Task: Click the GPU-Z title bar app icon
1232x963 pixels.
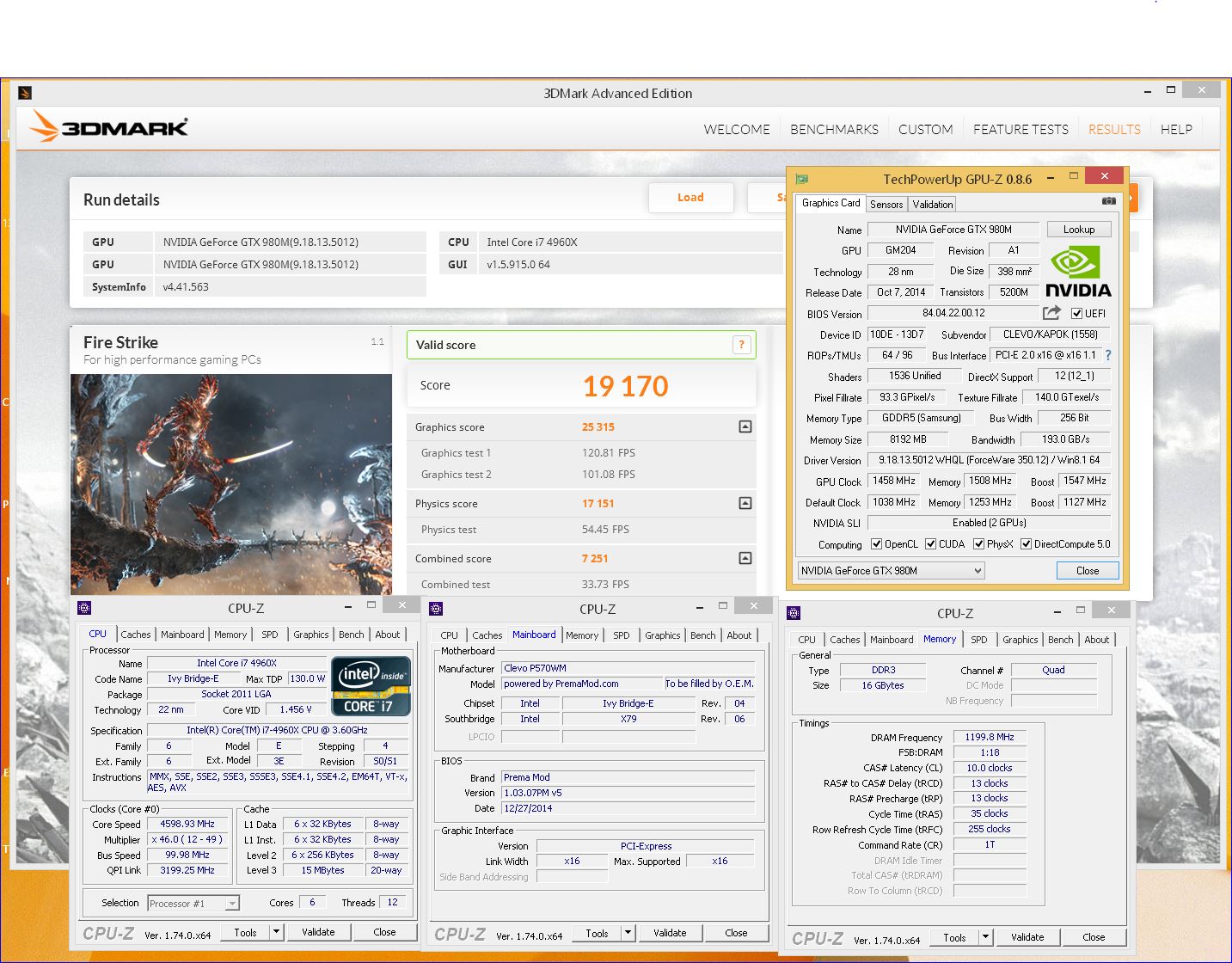Action: tap(802, 179)
